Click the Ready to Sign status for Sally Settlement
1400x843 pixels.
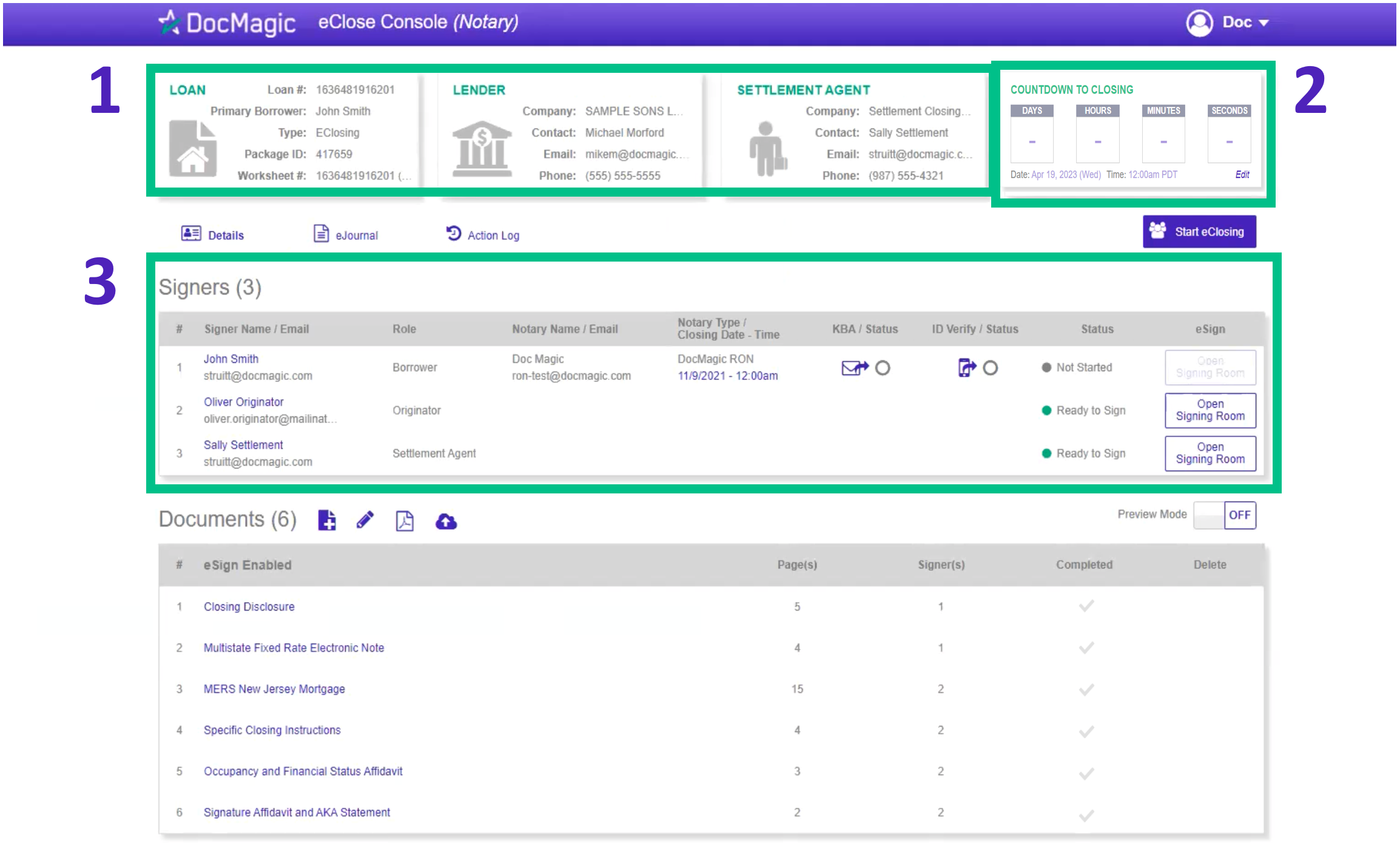1083,454
